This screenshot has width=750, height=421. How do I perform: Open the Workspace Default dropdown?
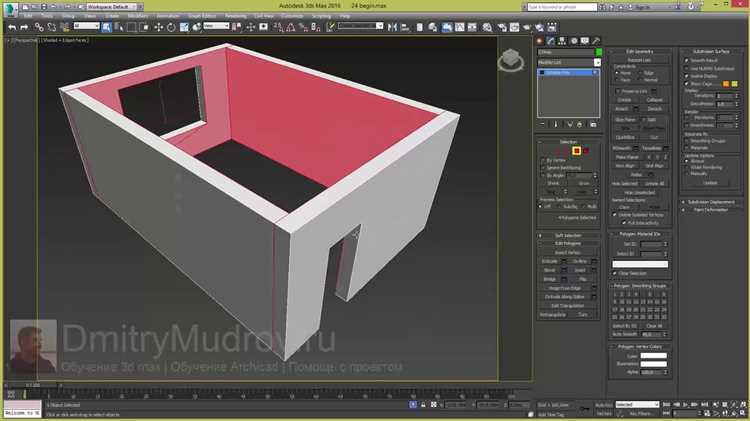coord(111,7)
